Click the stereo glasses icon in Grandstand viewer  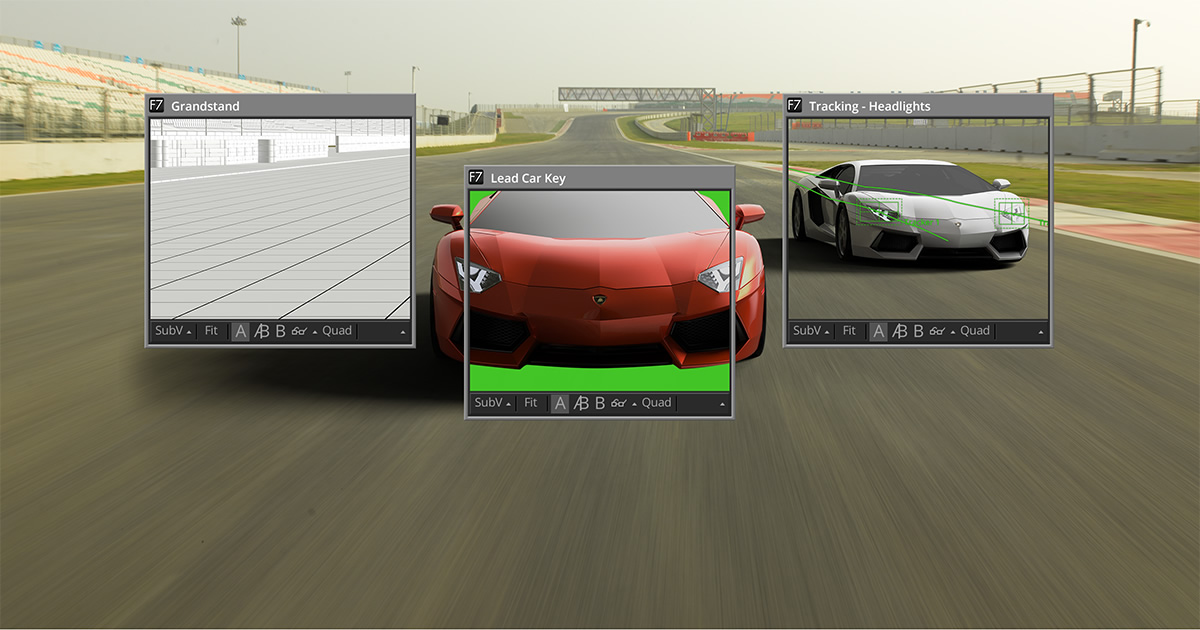tap(299, 331)
